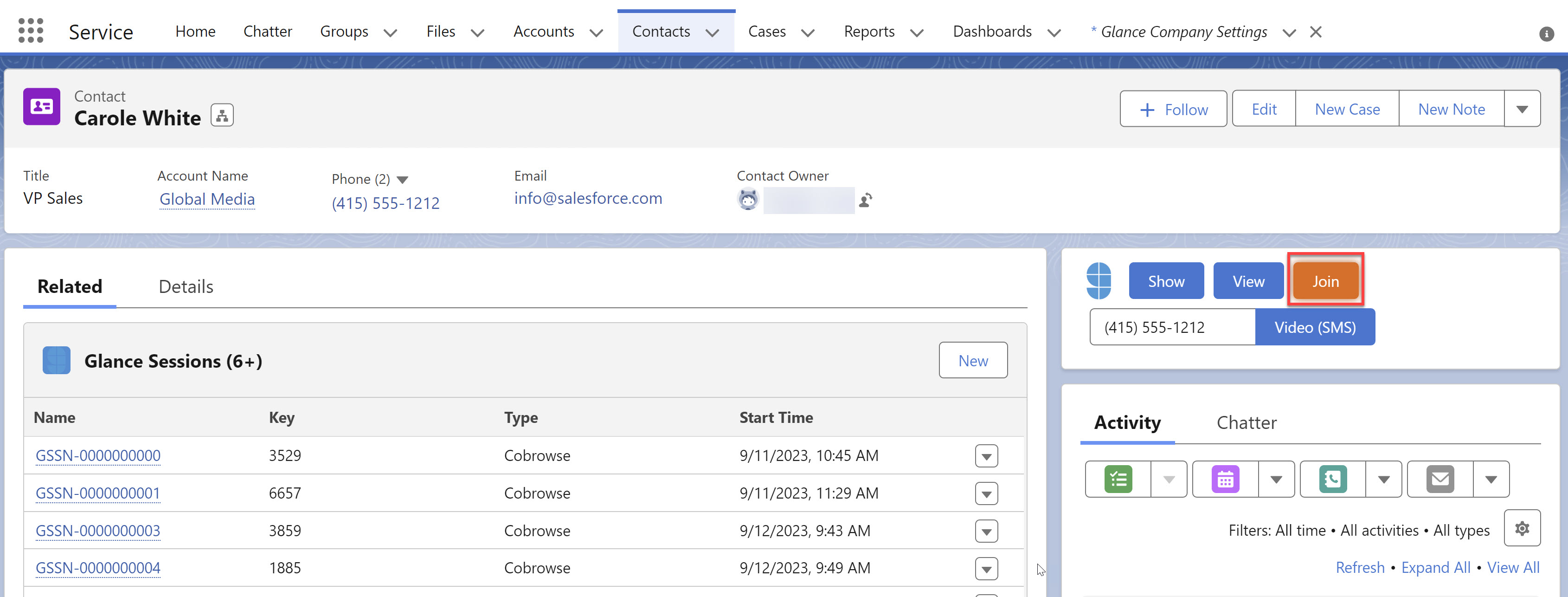Switch to the Details tab
1568x597 pixels.
click(185, 286)
